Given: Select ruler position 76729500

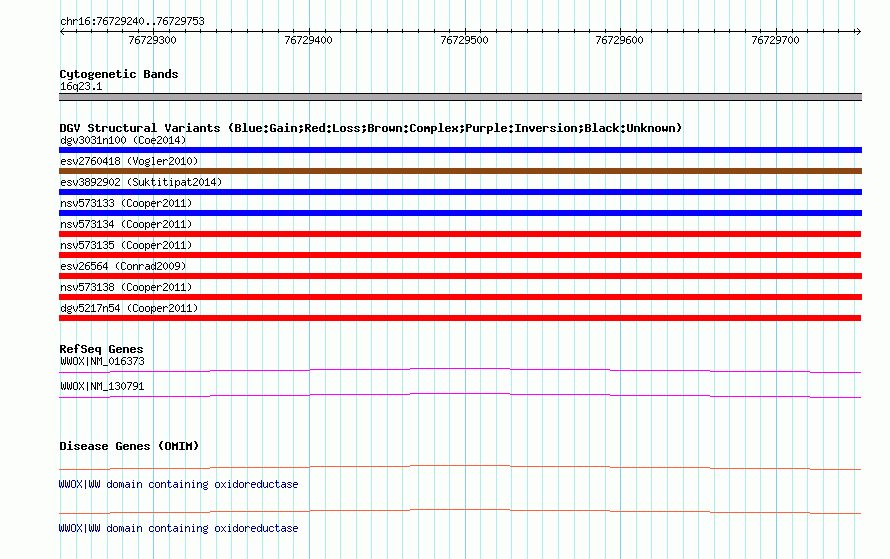Looking at the screenshot, I should click(464, 40).
